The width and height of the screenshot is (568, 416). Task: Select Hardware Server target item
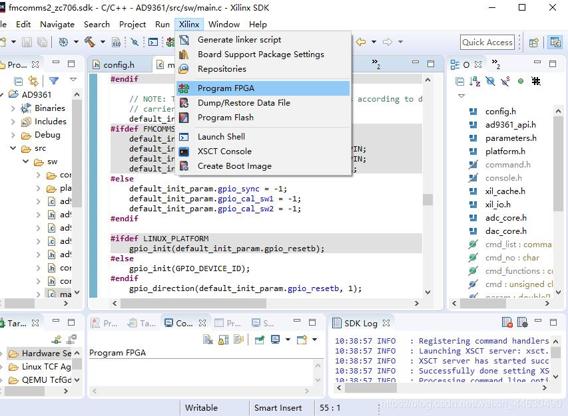click(40, 353)
